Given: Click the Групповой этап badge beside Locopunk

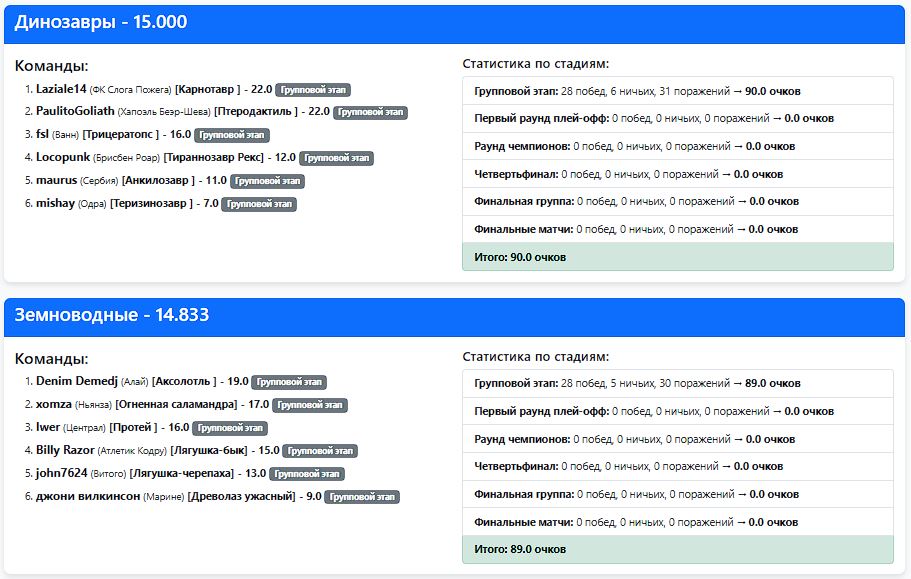Looking at the screenshot, I should pos(336,158).
